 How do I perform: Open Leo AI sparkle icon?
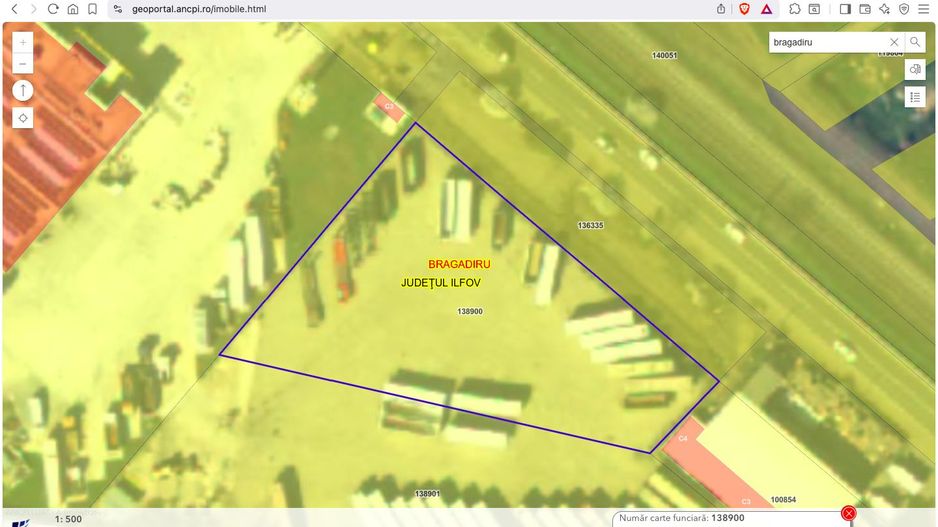[x=884, y=9]
